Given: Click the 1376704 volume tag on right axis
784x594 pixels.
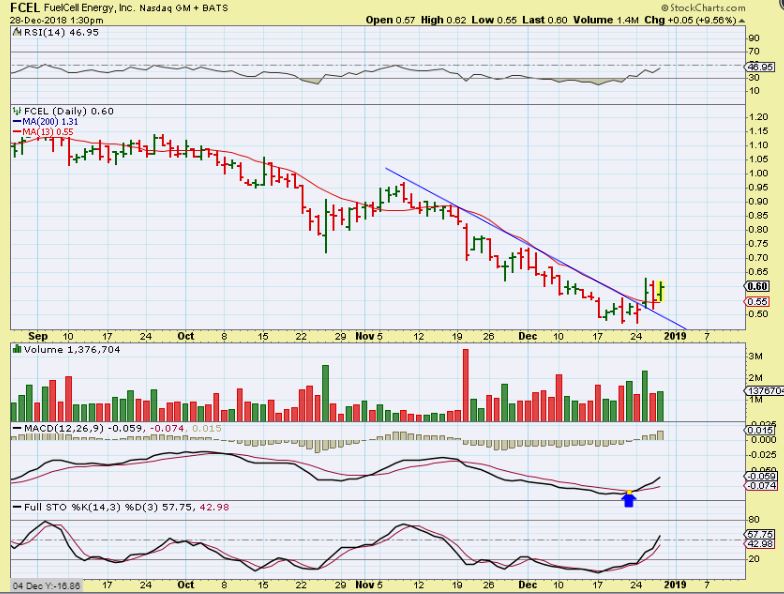Looking at the screenshot, I should tap(764, 390).
